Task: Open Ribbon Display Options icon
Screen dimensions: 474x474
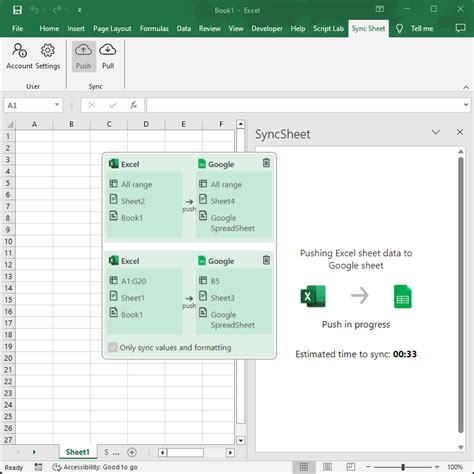Action: [380, 9]
